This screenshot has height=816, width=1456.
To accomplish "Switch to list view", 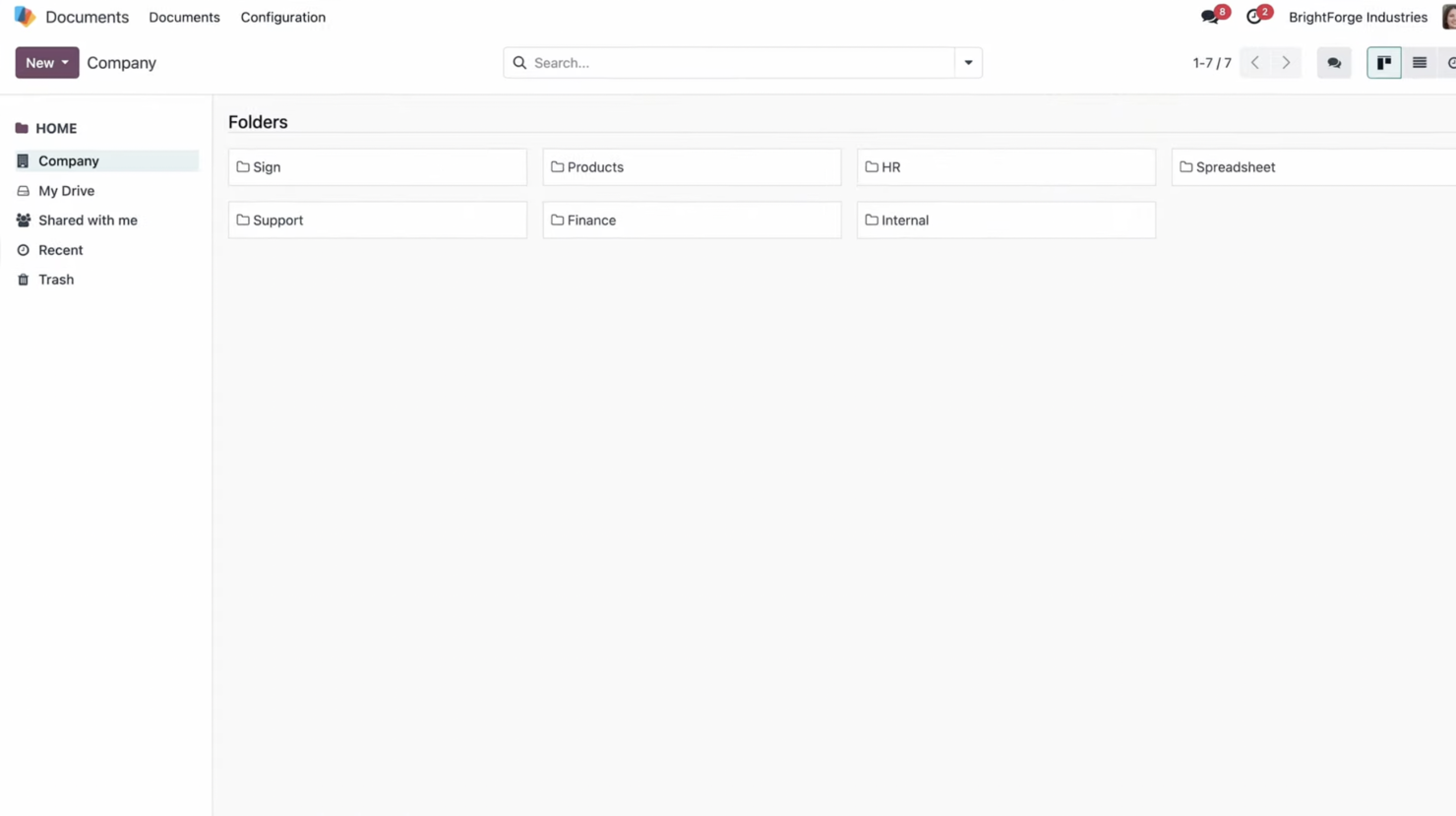I will tap(1419, 62).
